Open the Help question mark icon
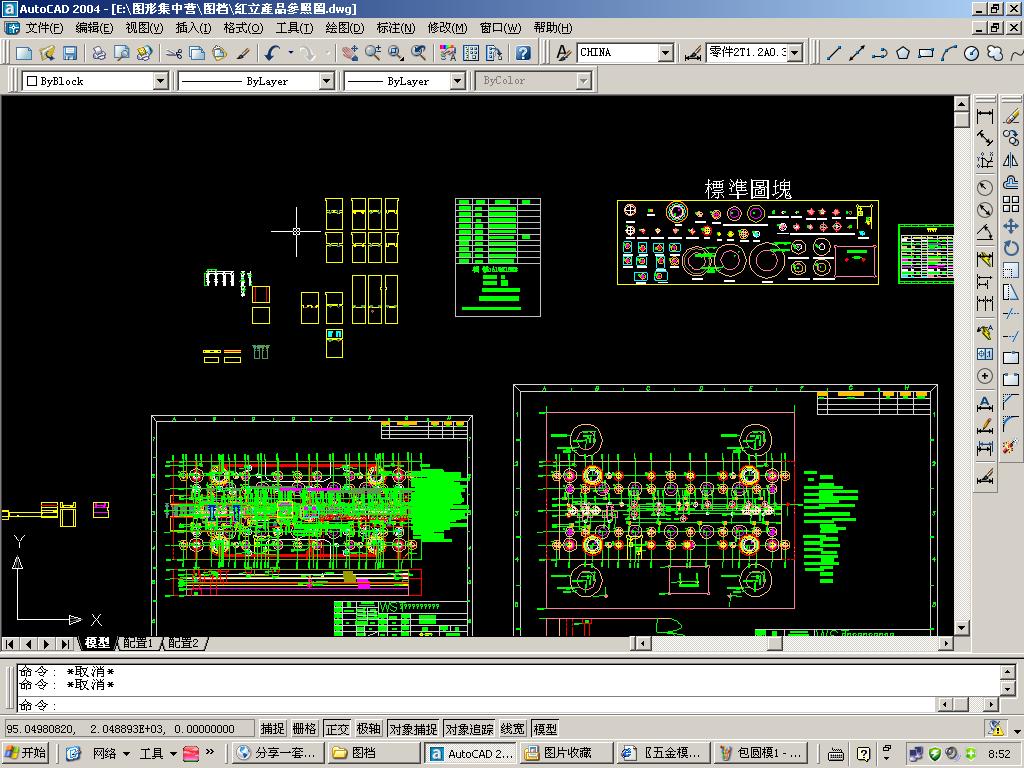This screenshot has height=768, width=1024. (x=522, y=53)
